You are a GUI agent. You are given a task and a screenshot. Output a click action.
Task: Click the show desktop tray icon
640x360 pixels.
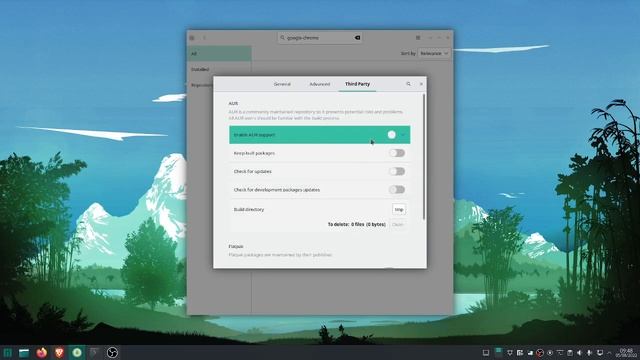486,353
